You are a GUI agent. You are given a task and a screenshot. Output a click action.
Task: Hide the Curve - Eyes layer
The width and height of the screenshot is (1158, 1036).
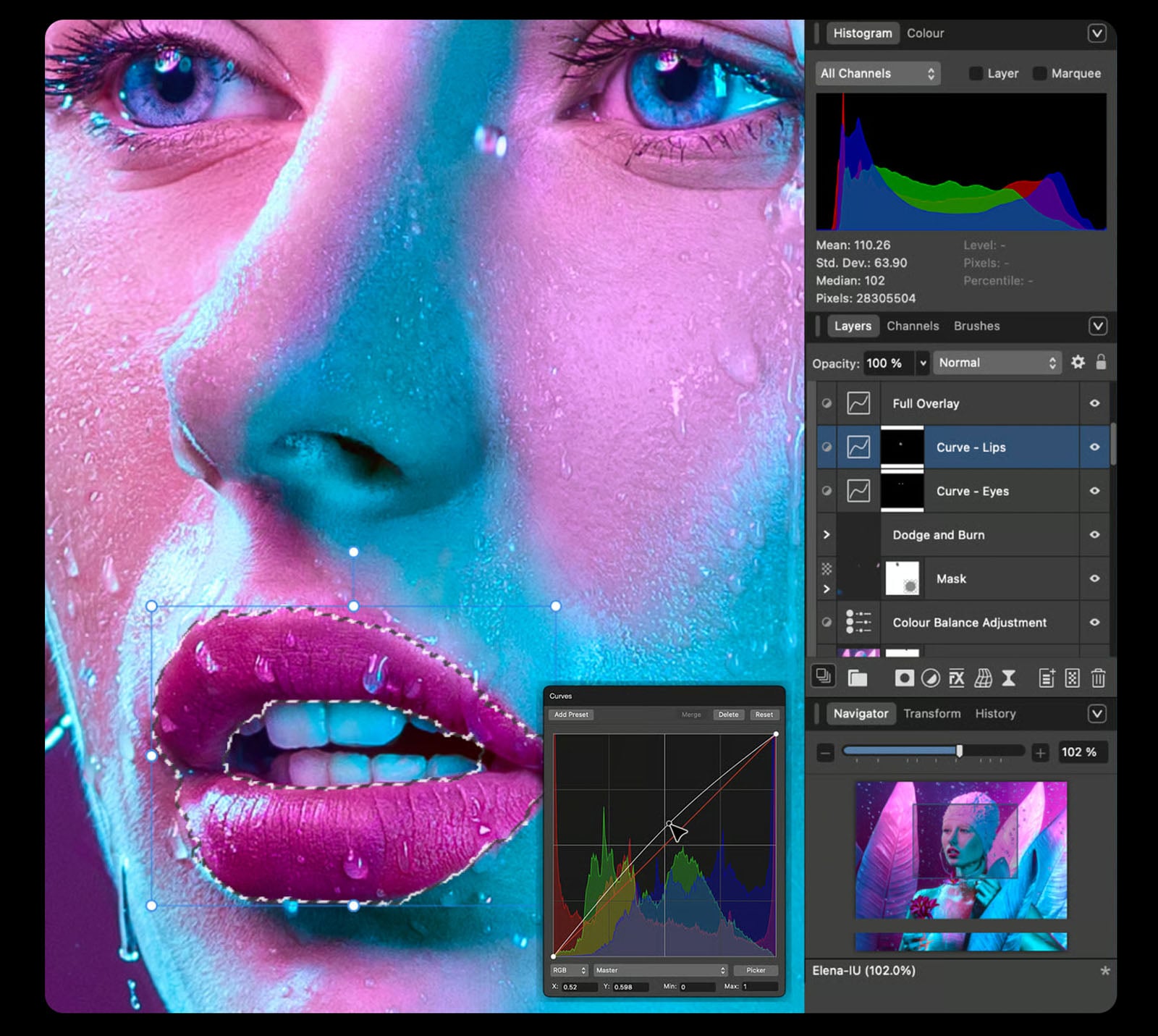[x=1094, y=491]
